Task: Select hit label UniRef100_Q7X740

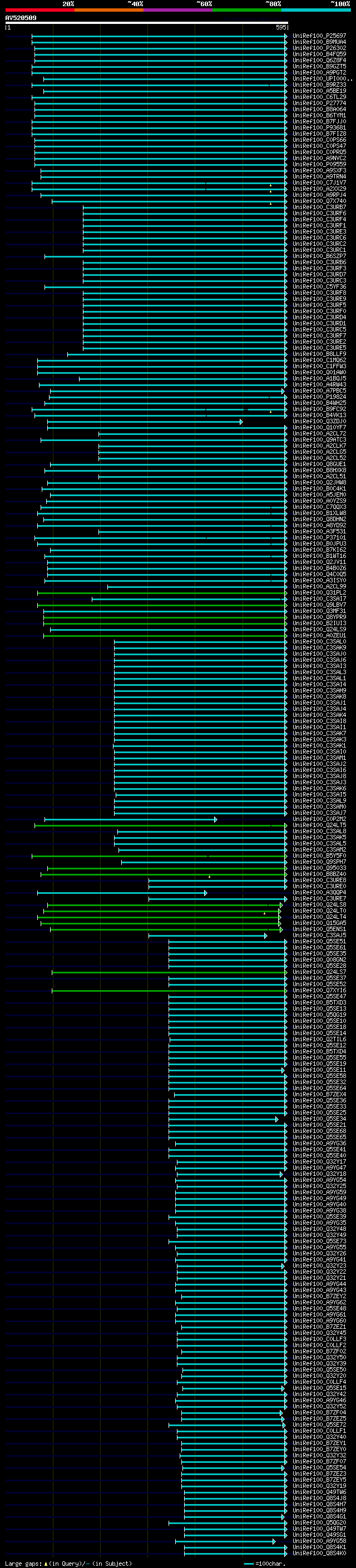Action: click(x=319, y=201)
